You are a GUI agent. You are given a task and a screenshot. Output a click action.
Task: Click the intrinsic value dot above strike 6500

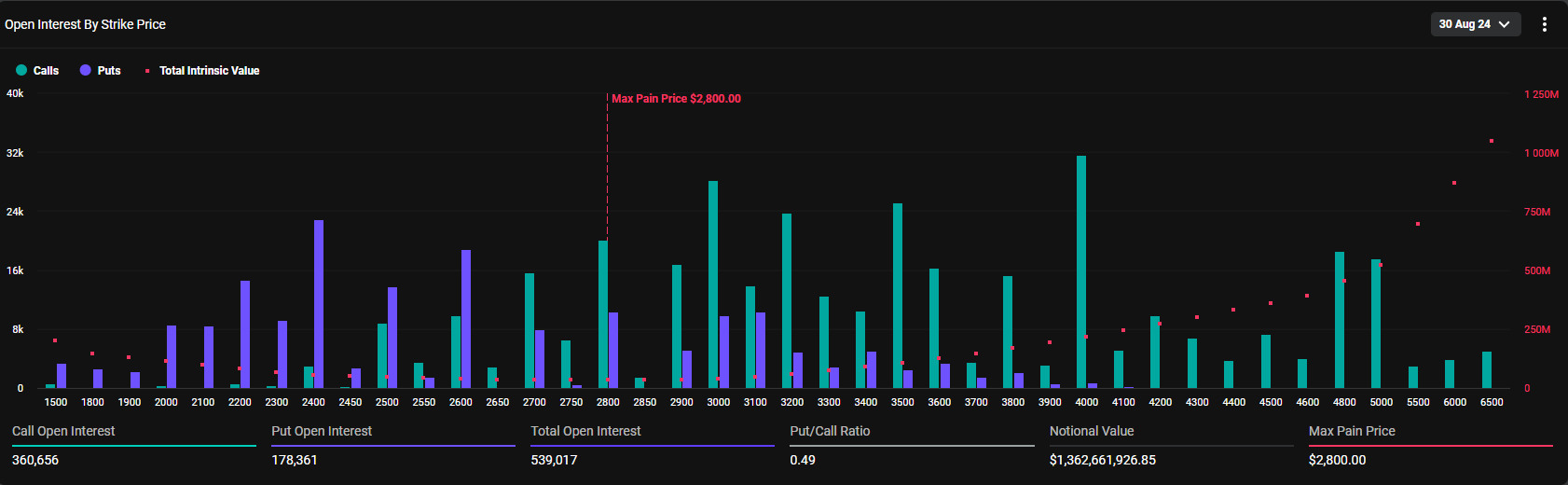[1492, 141]
